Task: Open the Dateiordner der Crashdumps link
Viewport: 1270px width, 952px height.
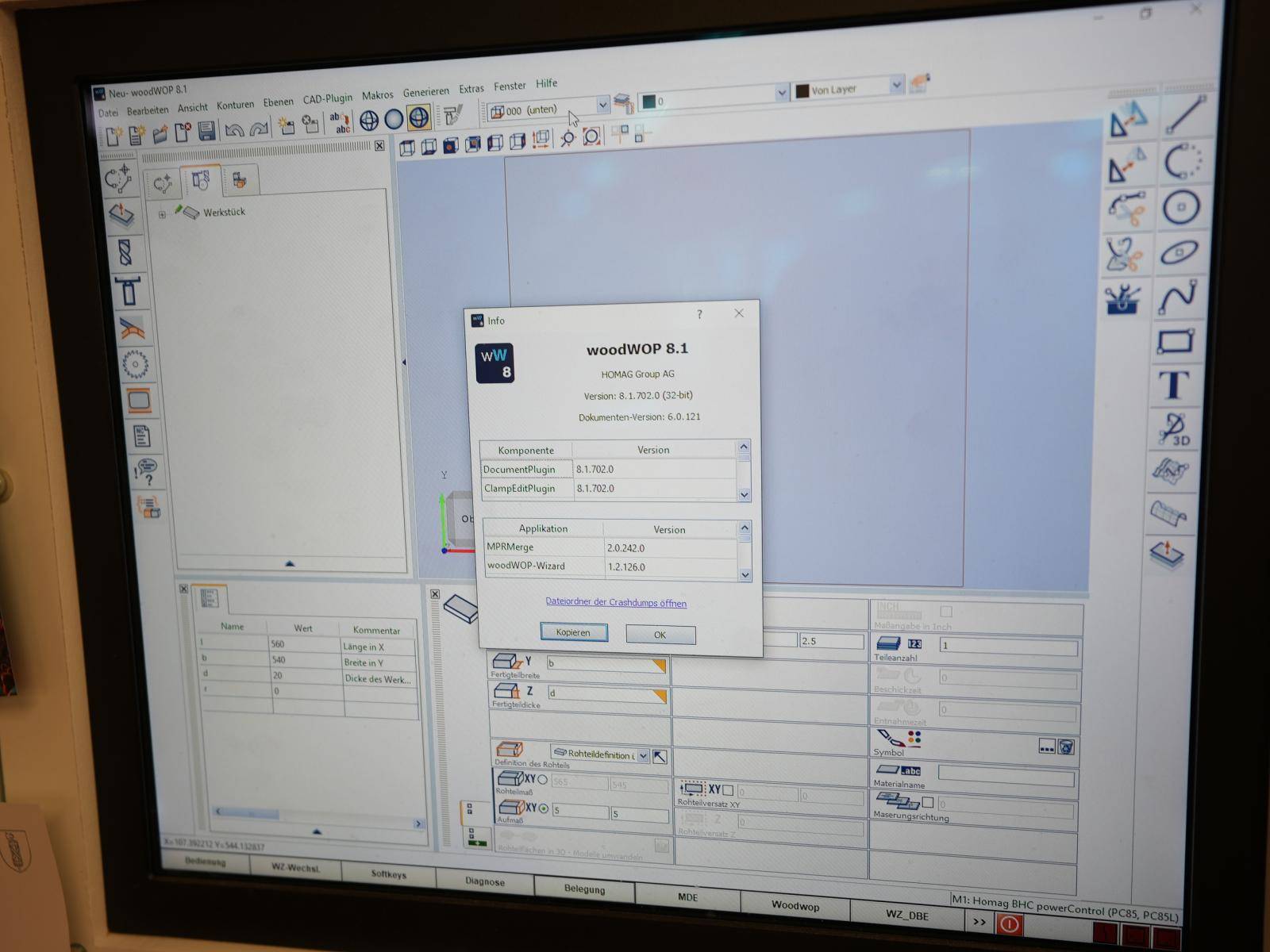Action: pos(616,602)
